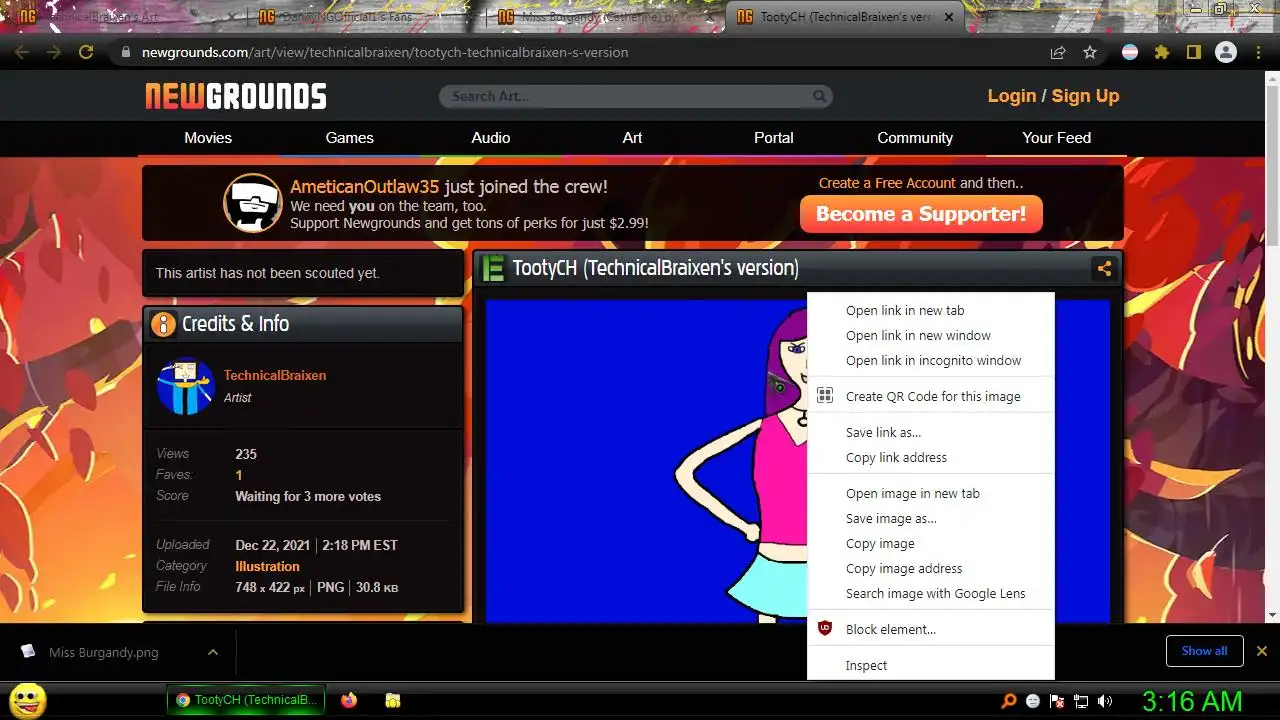1280x720 pixels.
Task: Click the search magnifier icon
Action: [820, 96]
